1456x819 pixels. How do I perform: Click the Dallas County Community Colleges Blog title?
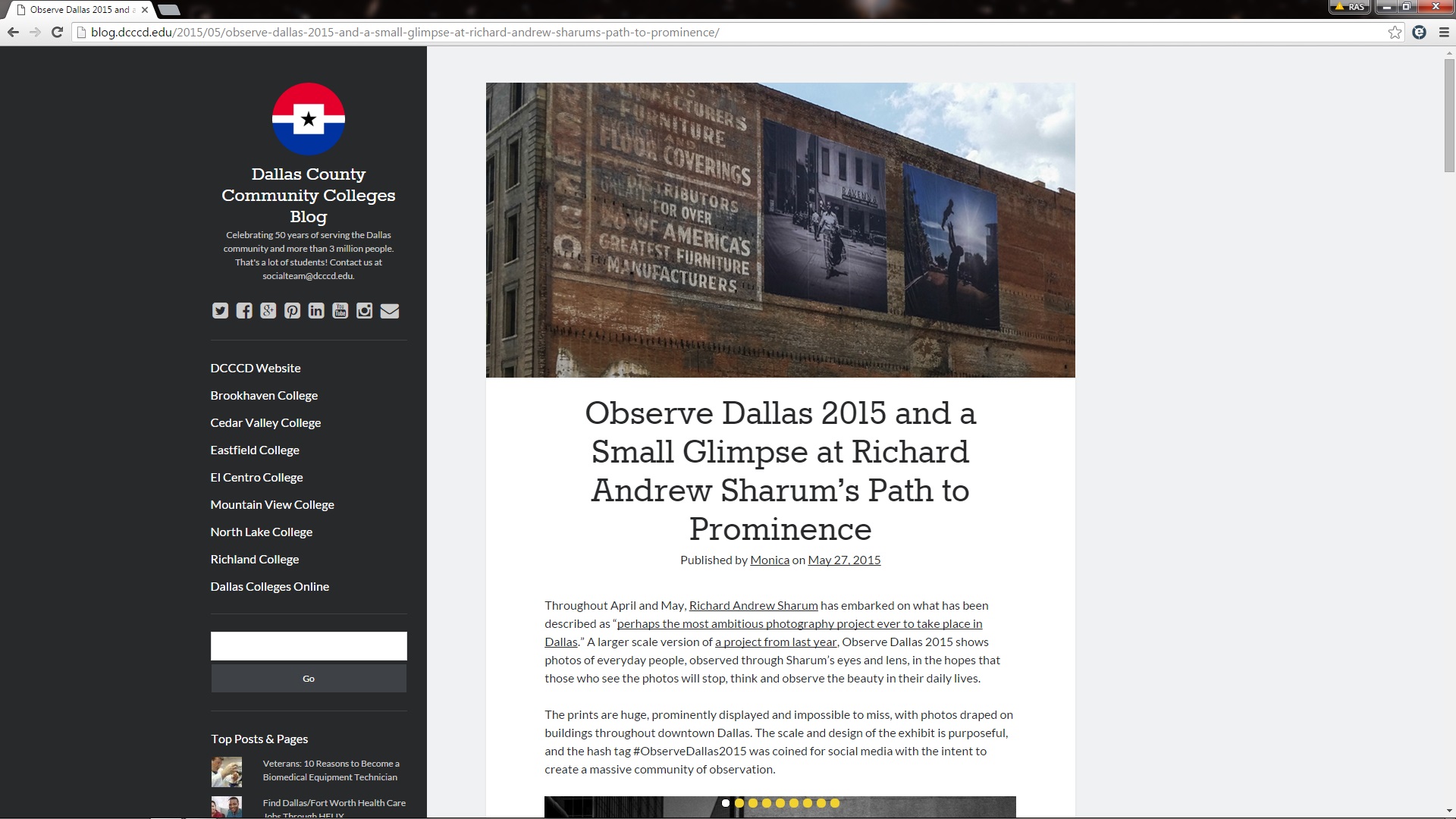[309, 196]
